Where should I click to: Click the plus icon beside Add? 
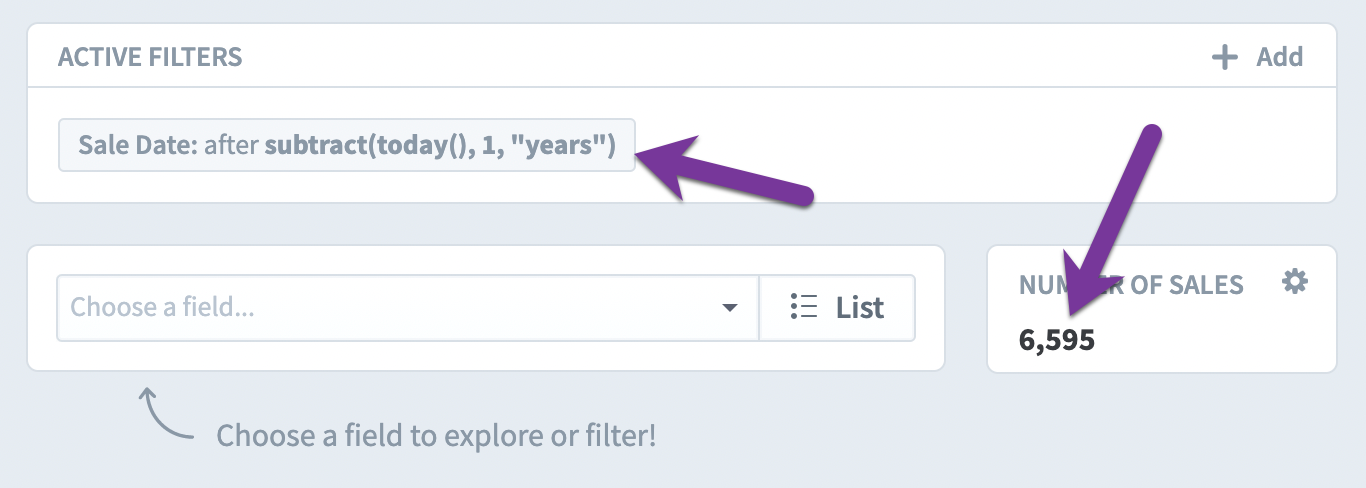(x=1224, y=57)
